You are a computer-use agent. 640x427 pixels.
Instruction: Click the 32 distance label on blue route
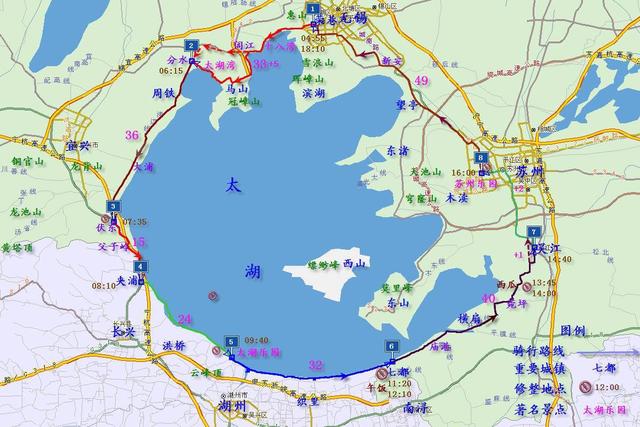(316, 365)
